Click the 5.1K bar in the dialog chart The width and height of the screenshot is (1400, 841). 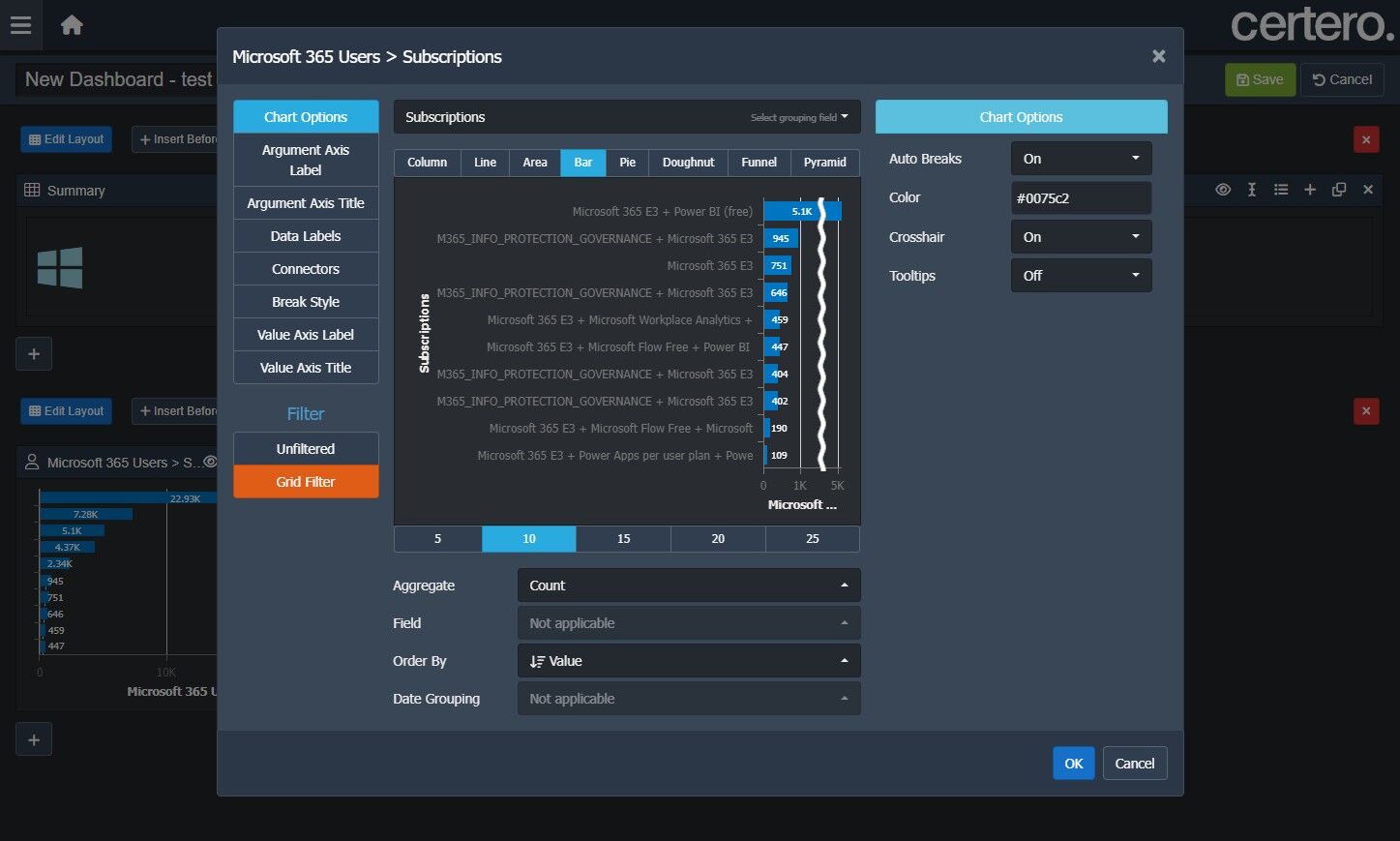(802, 211)
